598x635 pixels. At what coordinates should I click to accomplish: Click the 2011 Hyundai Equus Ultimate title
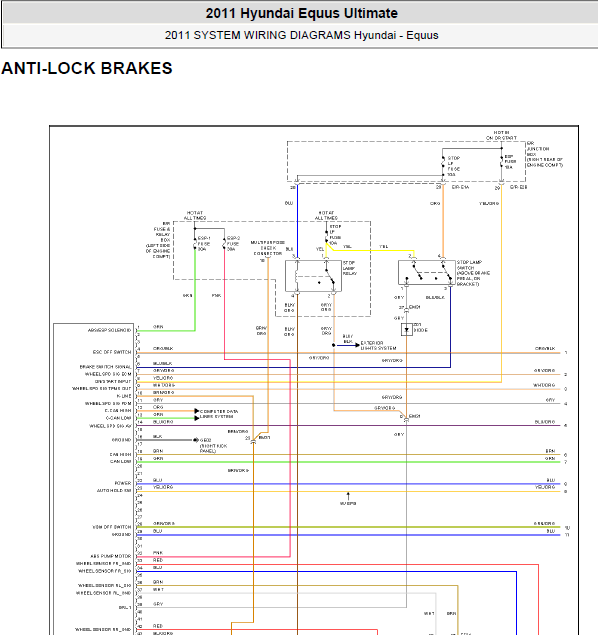302,13
